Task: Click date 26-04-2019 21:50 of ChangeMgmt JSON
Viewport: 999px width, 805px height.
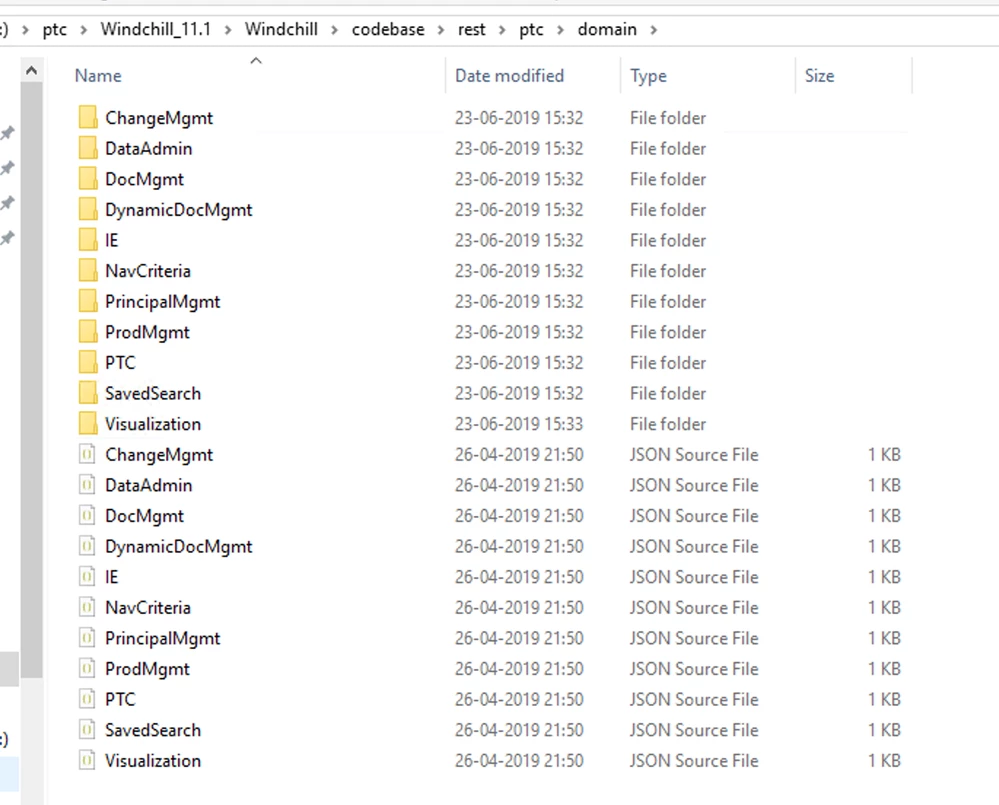Action: tap(519, 455)
